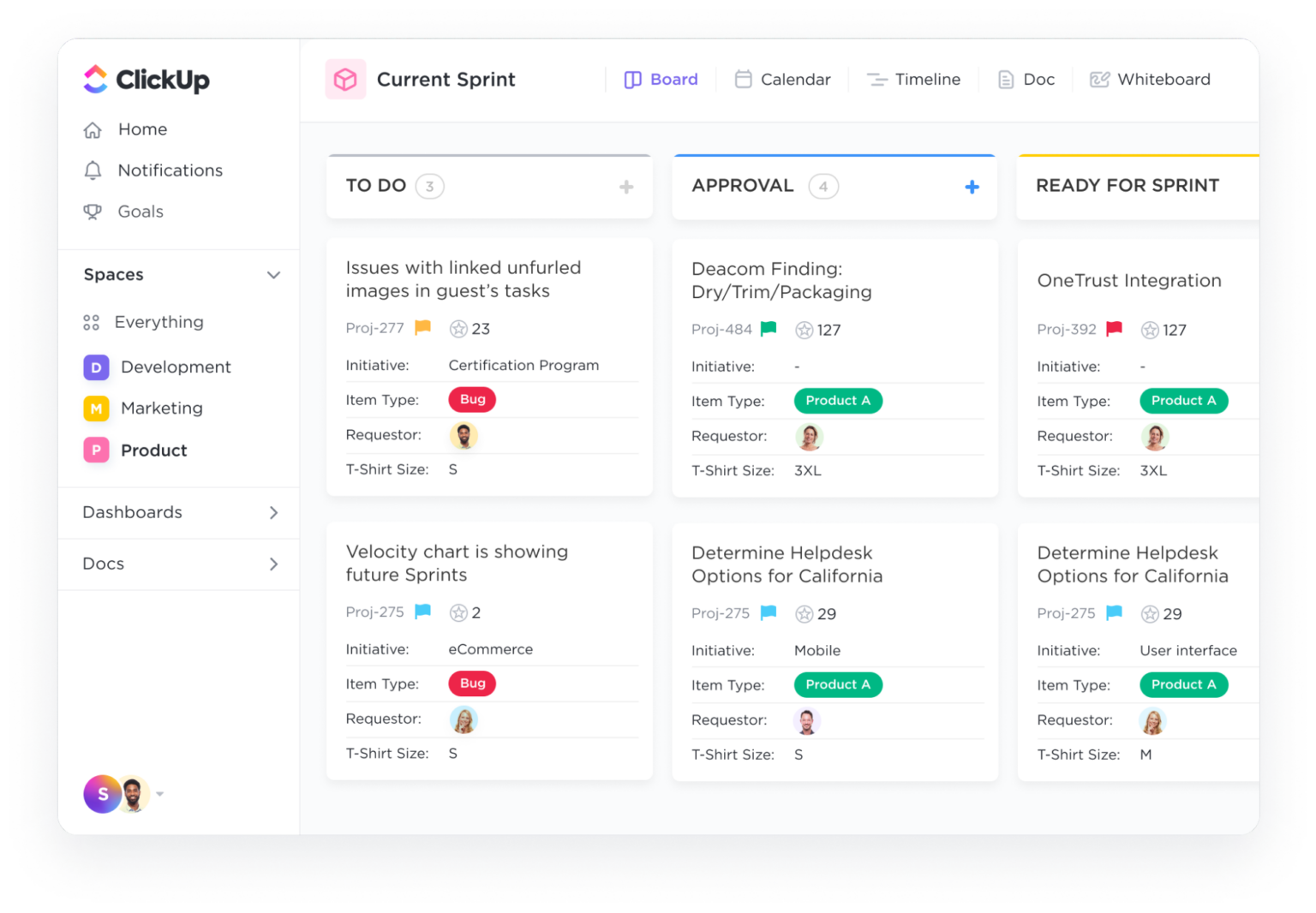Image resolution: width=1316 pixels, height=913 pixels.
Task: Expand the Dashboards section
Action: coord(273,512)
